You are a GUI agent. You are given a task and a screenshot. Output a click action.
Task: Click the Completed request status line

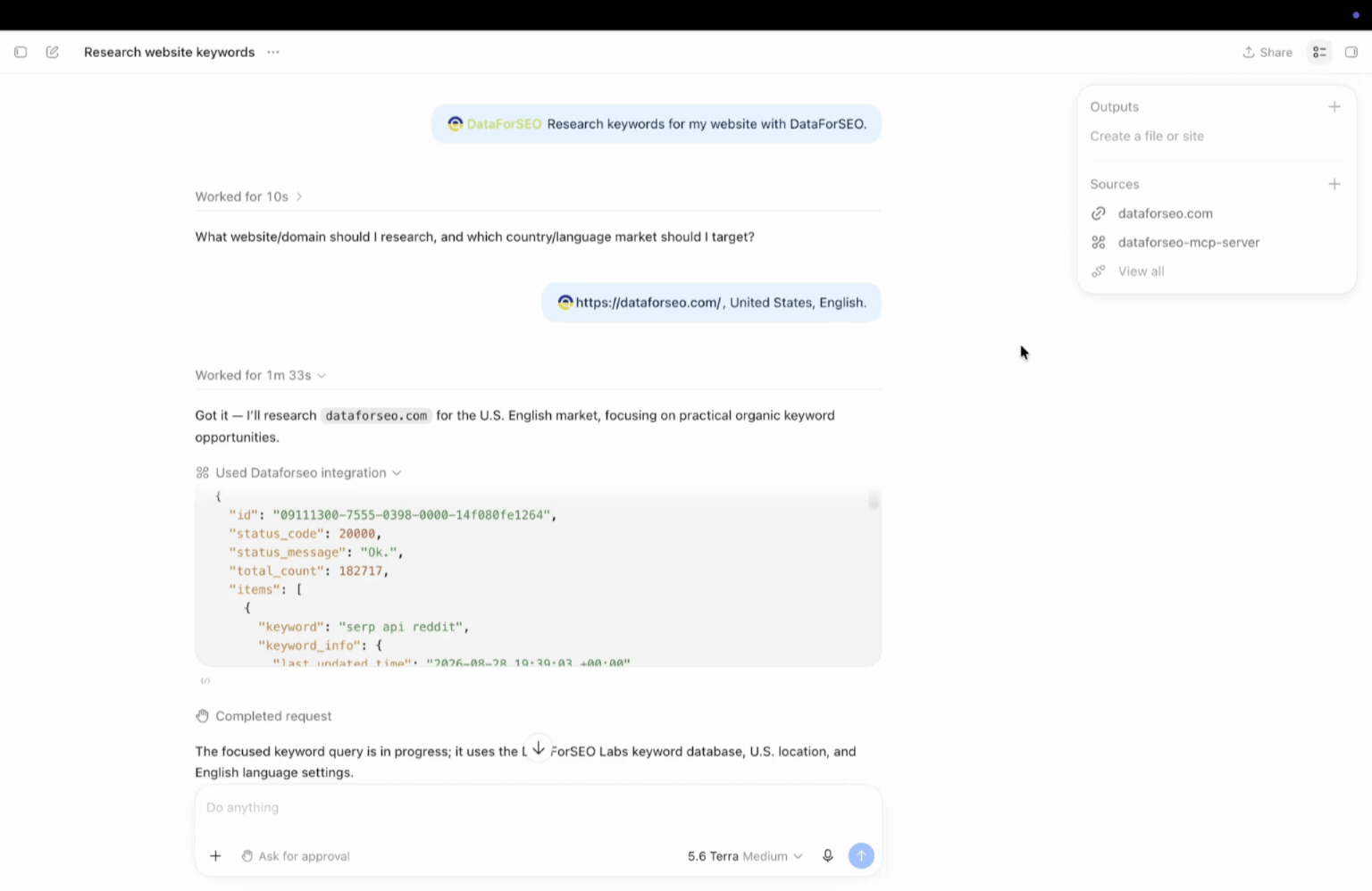264,716
